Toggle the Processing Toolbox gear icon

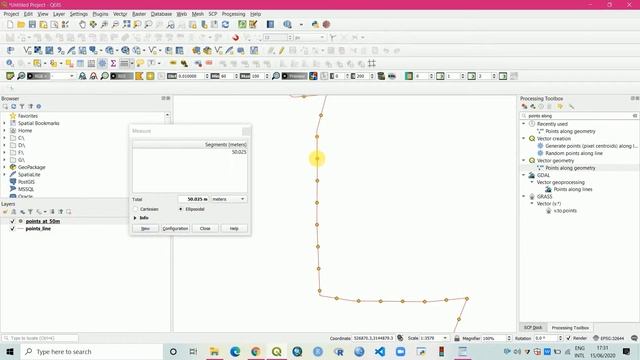[x=102, y=63]
